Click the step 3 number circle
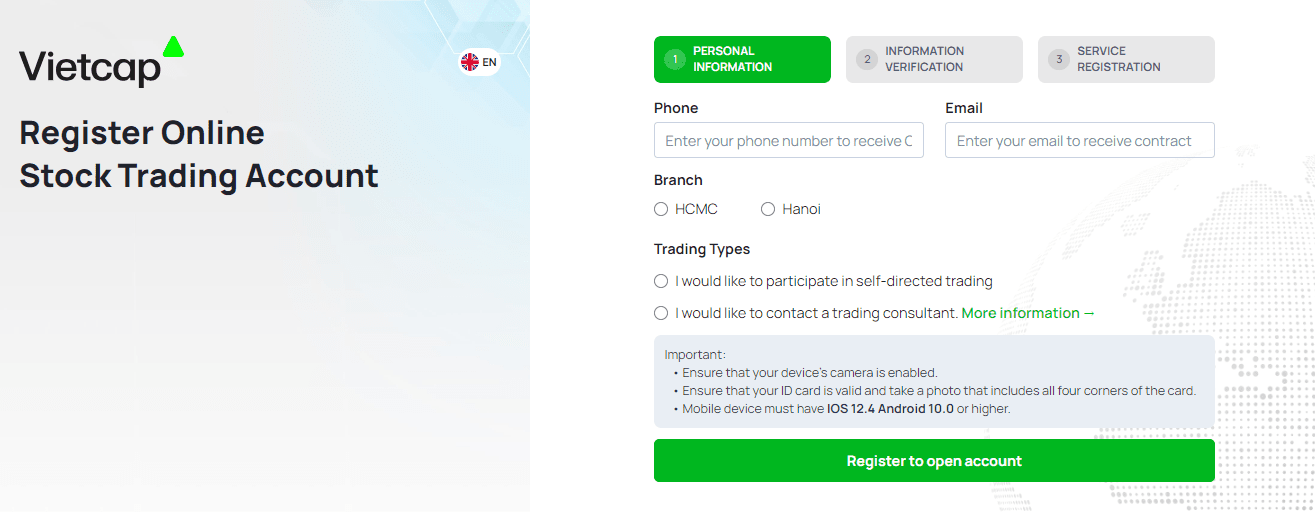 coord(1059,59)
